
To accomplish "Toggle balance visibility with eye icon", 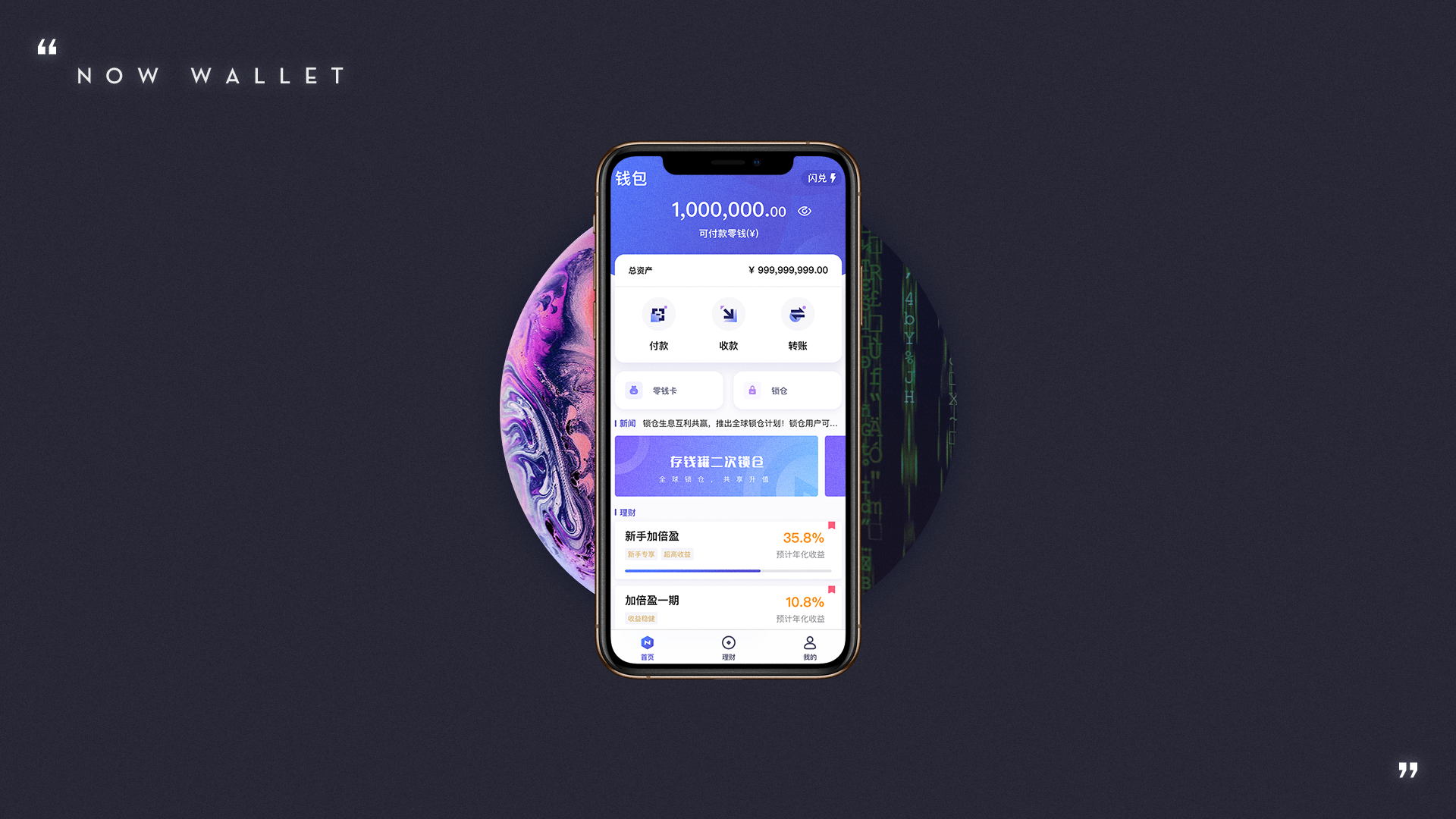I will [x=805, y=210].
